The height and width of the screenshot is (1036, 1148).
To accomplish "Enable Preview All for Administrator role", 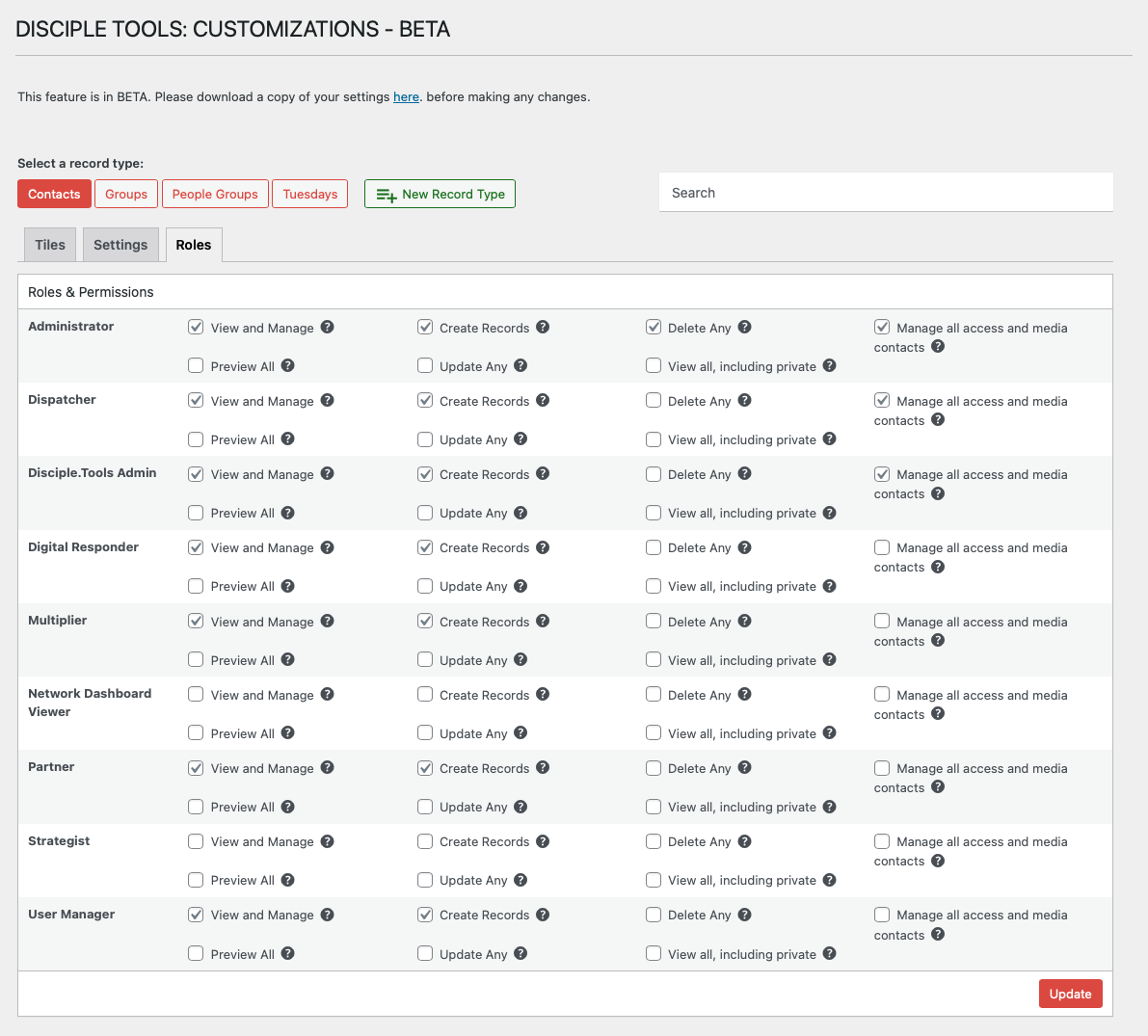I will [x=196, y=366].
